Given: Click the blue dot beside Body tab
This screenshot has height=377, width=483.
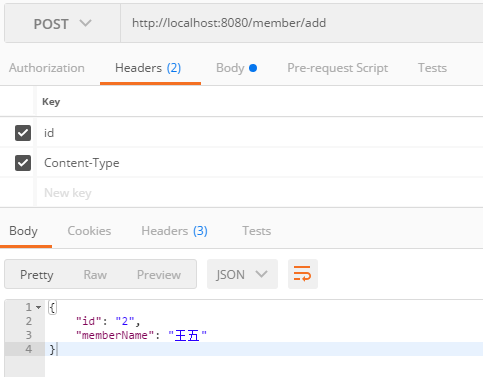Looking at the screenshot, I should (x=253, y=68).
